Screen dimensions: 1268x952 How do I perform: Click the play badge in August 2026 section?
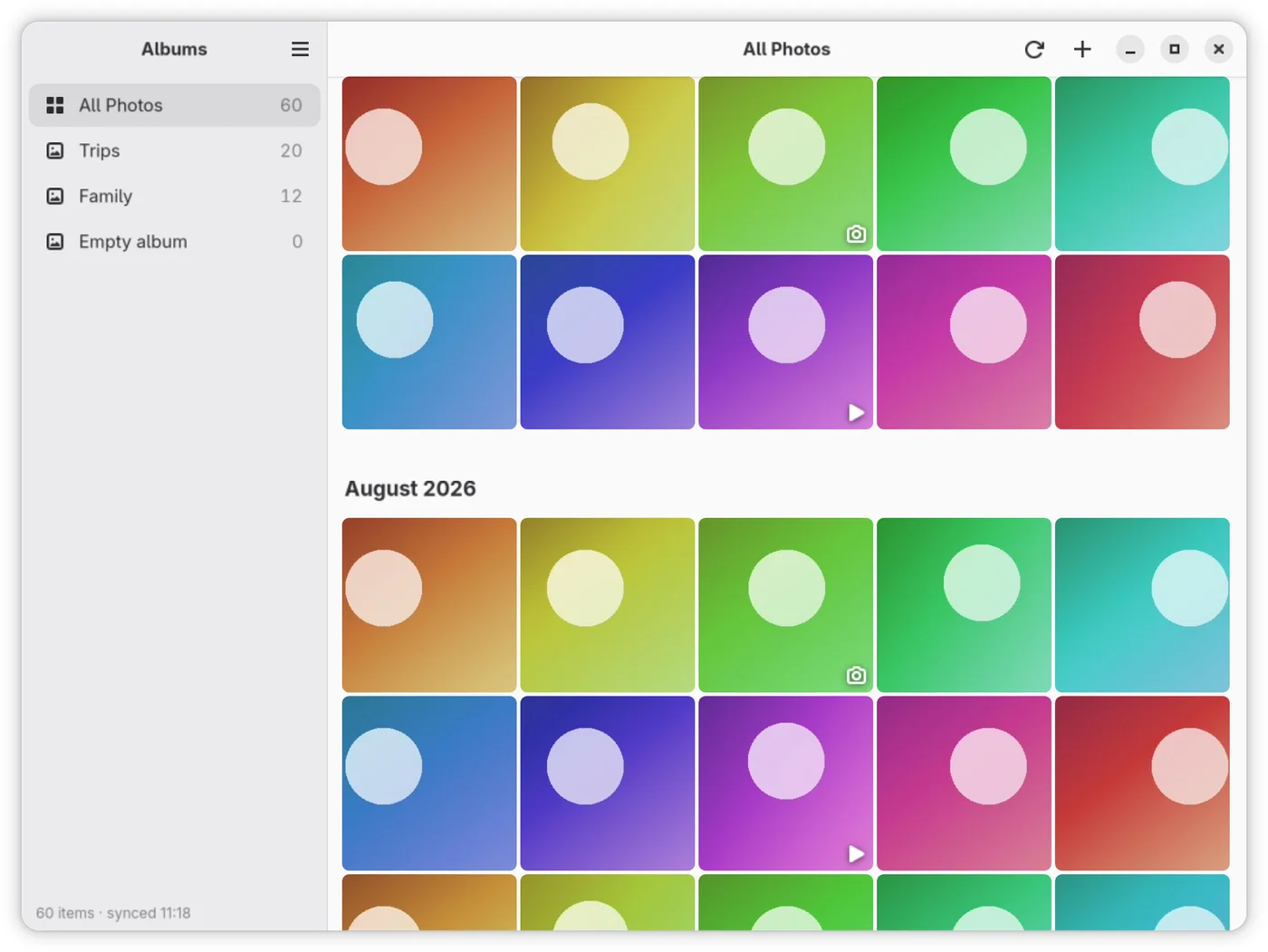(x=856, y=853)
